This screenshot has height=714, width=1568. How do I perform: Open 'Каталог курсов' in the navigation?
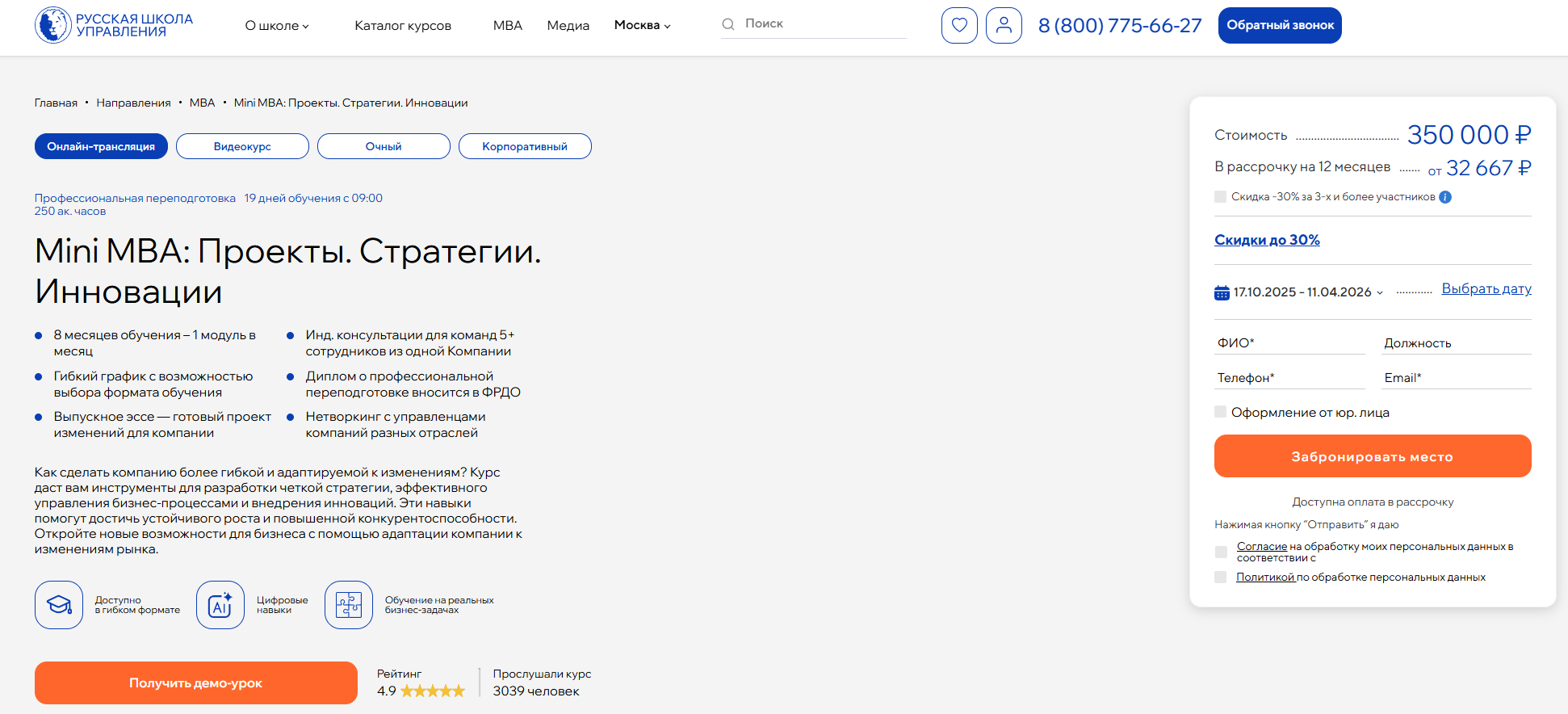[403, 26]
